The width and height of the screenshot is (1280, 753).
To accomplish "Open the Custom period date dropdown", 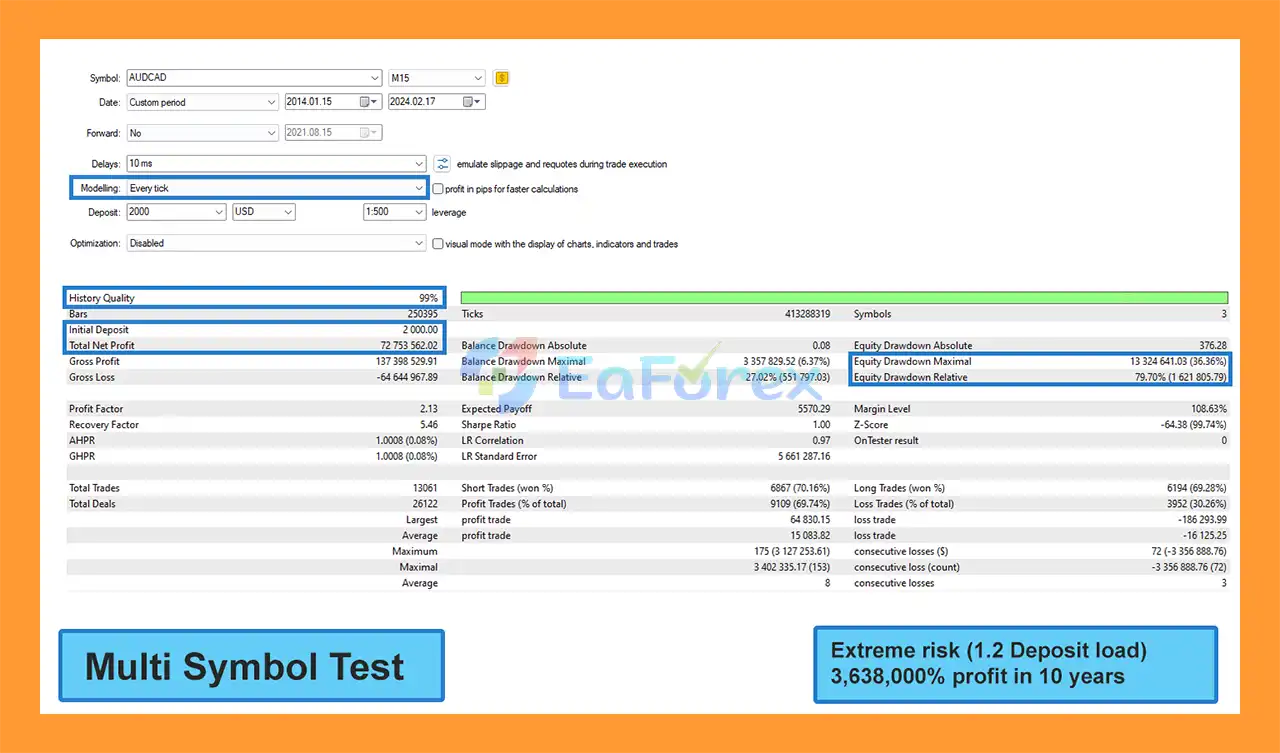I will pos(272,102).
